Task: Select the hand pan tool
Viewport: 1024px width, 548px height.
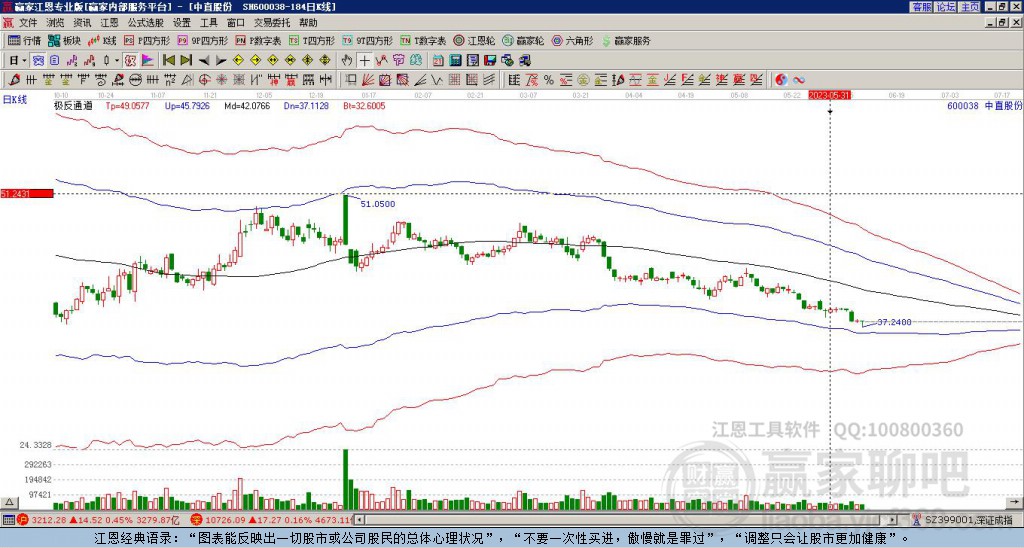Action: click(347, 60)
